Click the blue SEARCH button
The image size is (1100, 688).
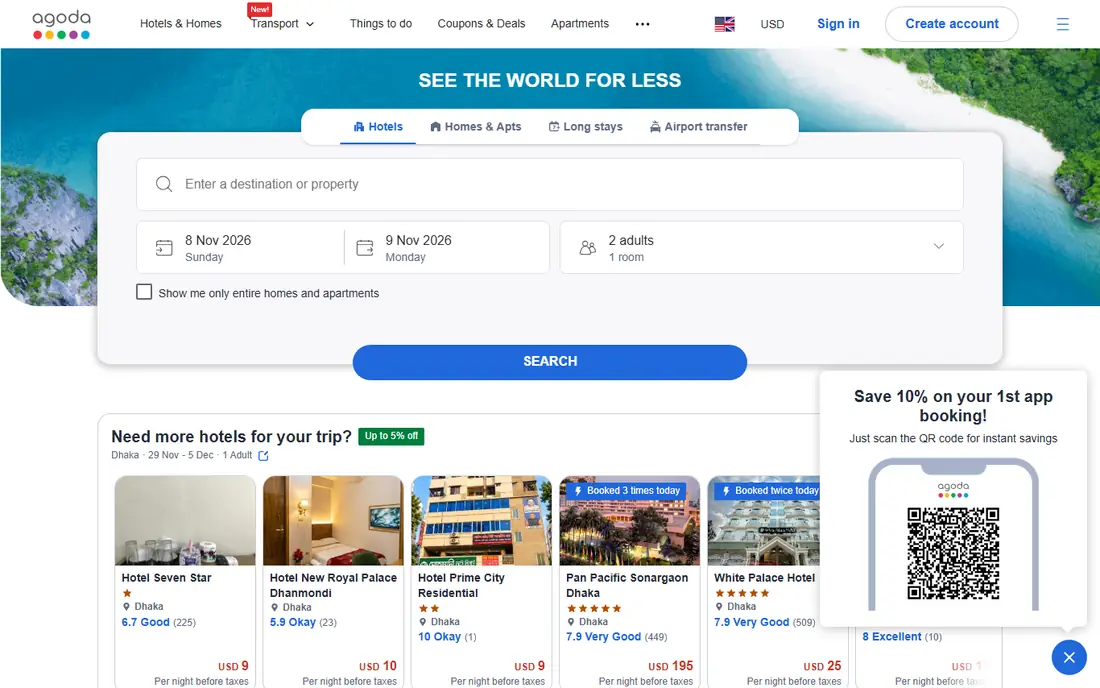click(549, 362)
